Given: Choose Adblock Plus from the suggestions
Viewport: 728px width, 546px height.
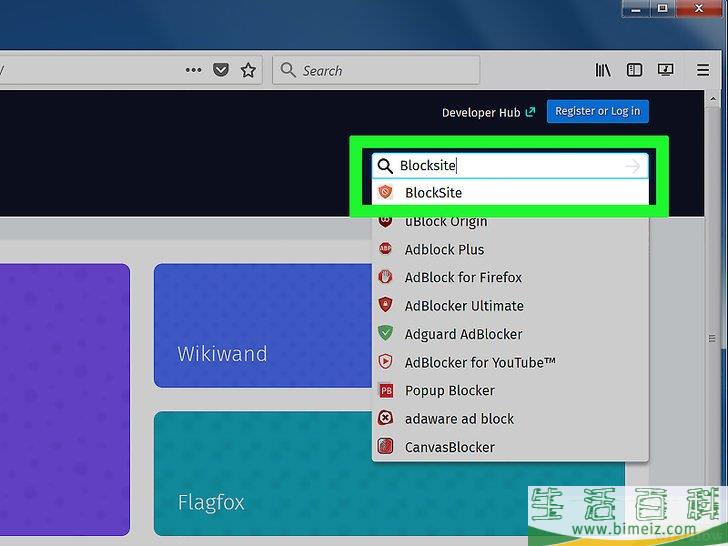Looking at the screenshot, I should 510,249.
